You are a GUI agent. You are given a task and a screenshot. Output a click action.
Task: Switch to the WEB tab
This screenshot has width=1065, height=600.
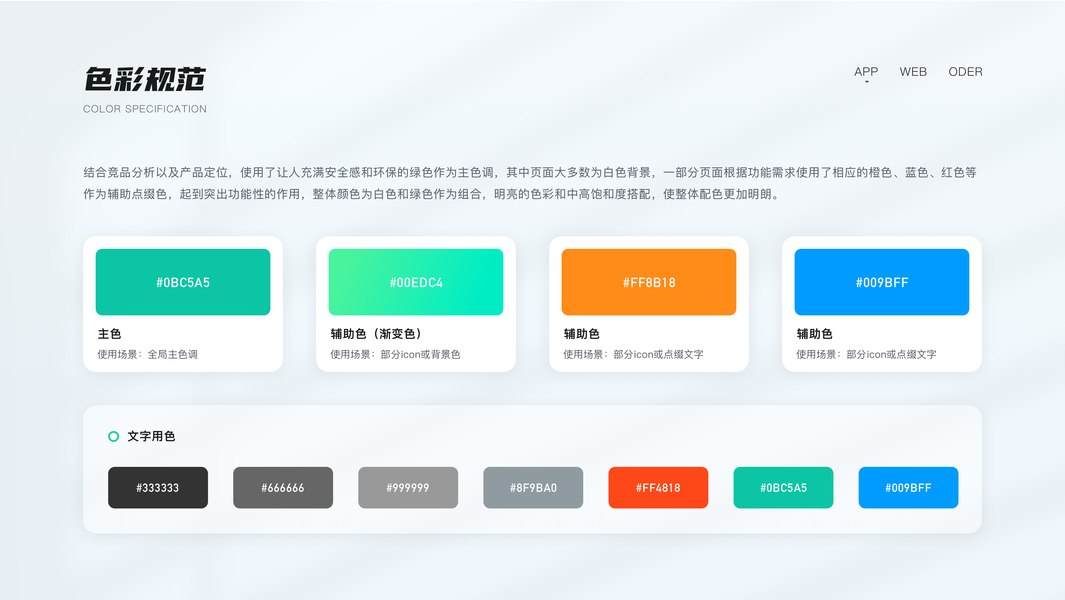click(913, 72)
